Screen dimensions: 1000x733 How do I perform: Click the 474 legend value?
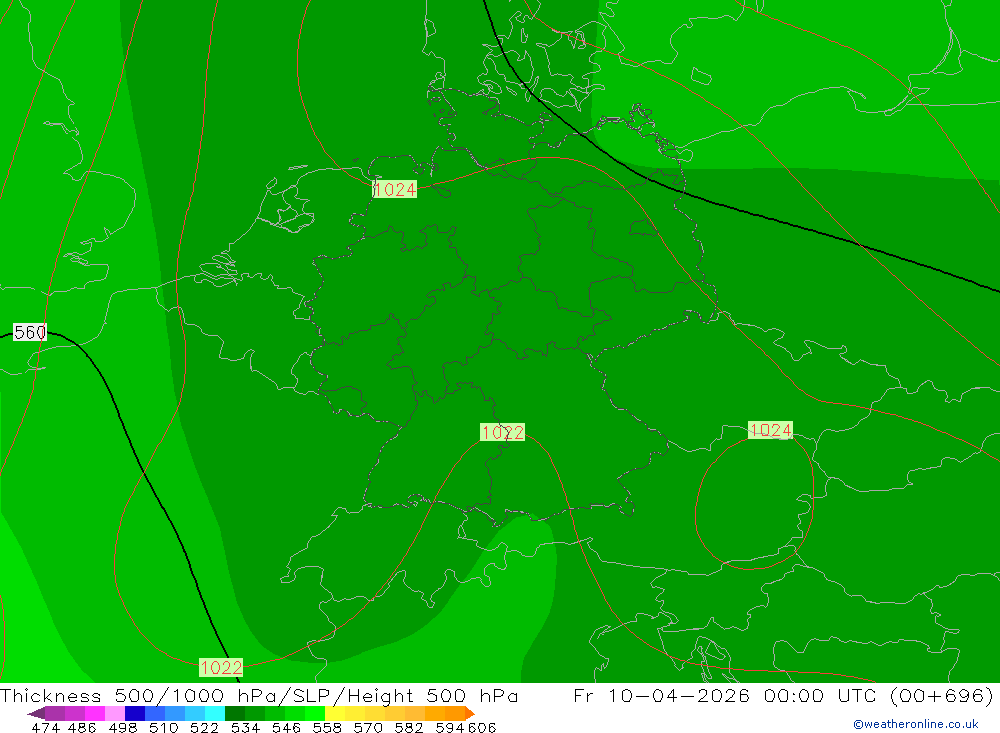pos(45,728)
